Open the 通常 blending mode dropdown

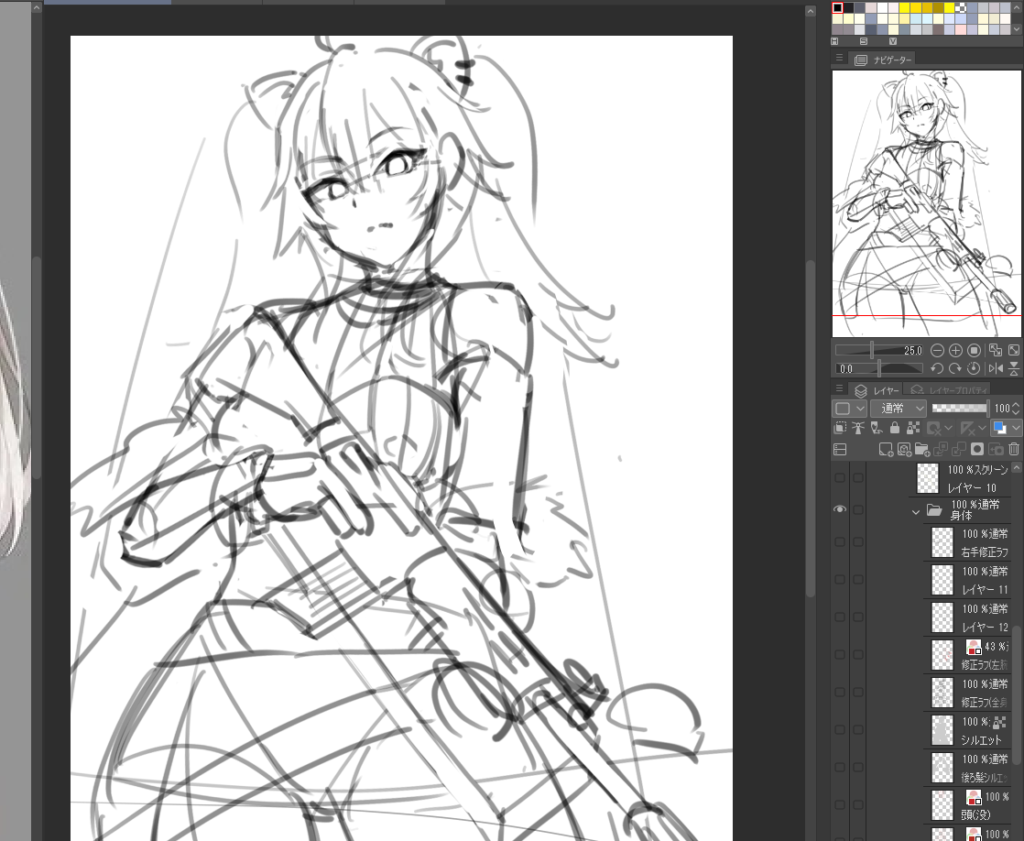pos(897,408)
